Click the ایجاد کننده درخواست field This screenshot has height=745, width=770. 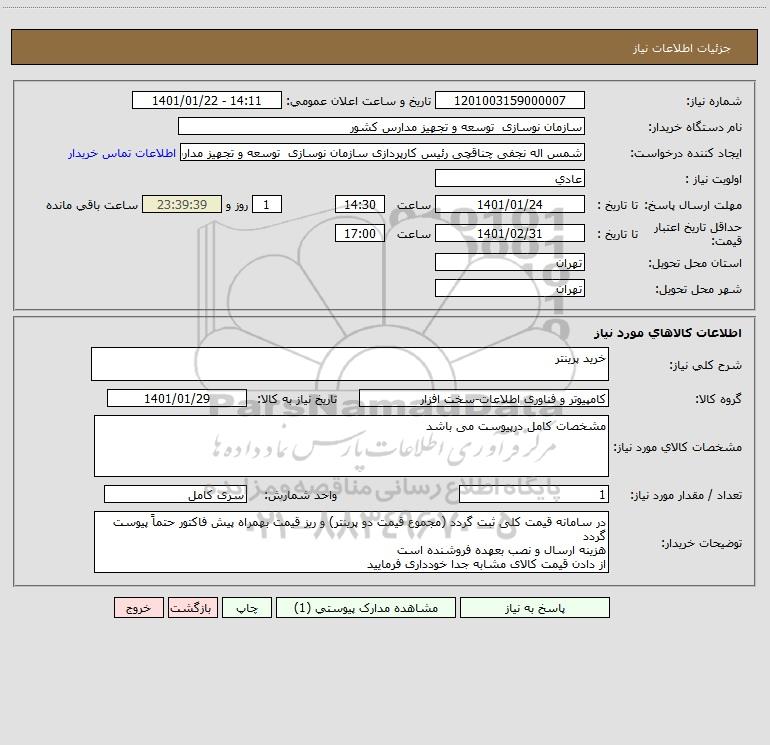[x=382, y=152]
